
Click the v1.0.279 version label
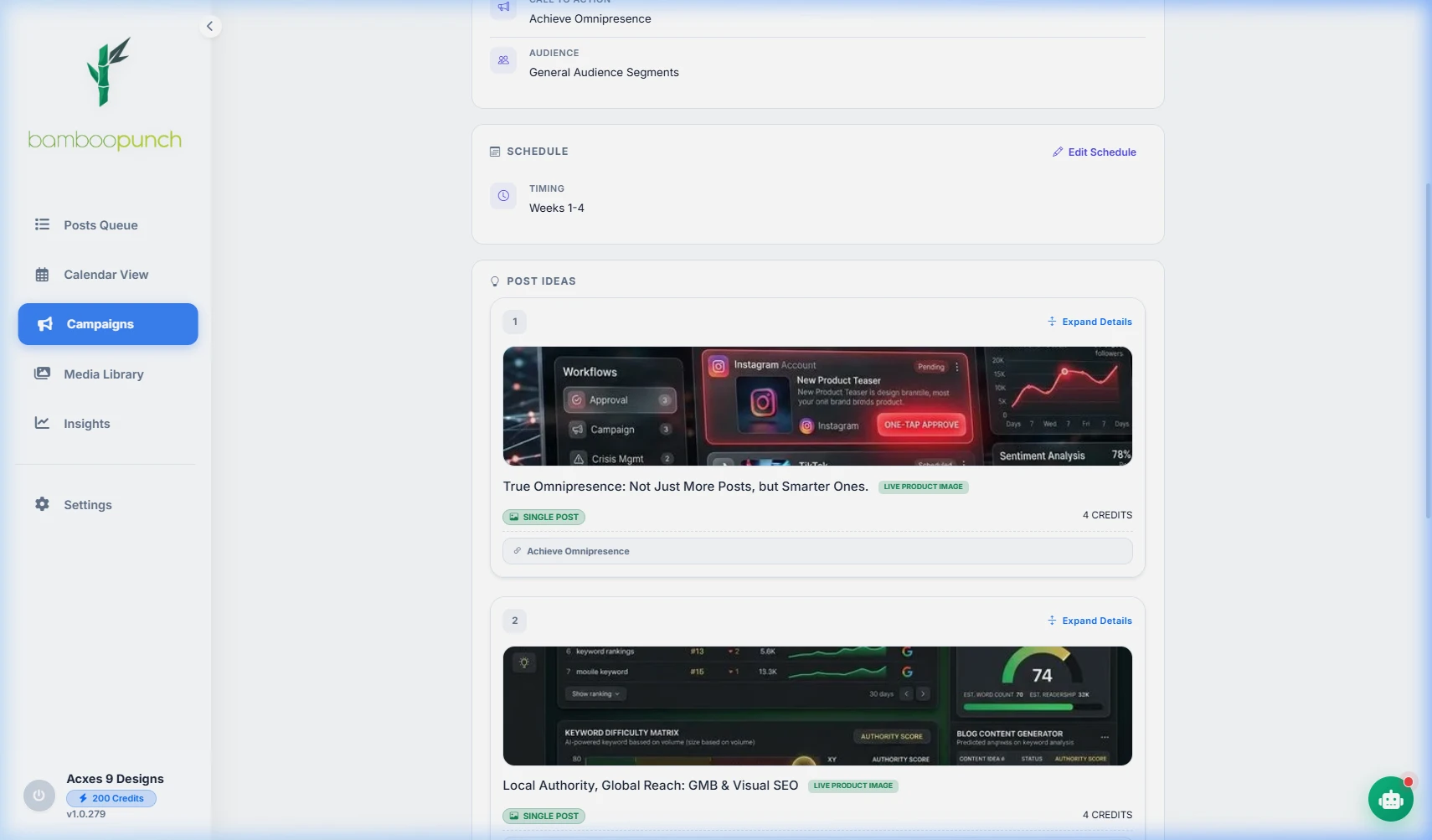(86, 814)
